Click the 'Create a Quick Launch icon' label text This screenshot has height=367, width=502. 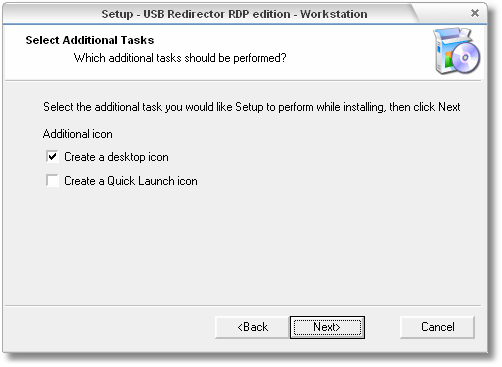click(x=131, y=181)
